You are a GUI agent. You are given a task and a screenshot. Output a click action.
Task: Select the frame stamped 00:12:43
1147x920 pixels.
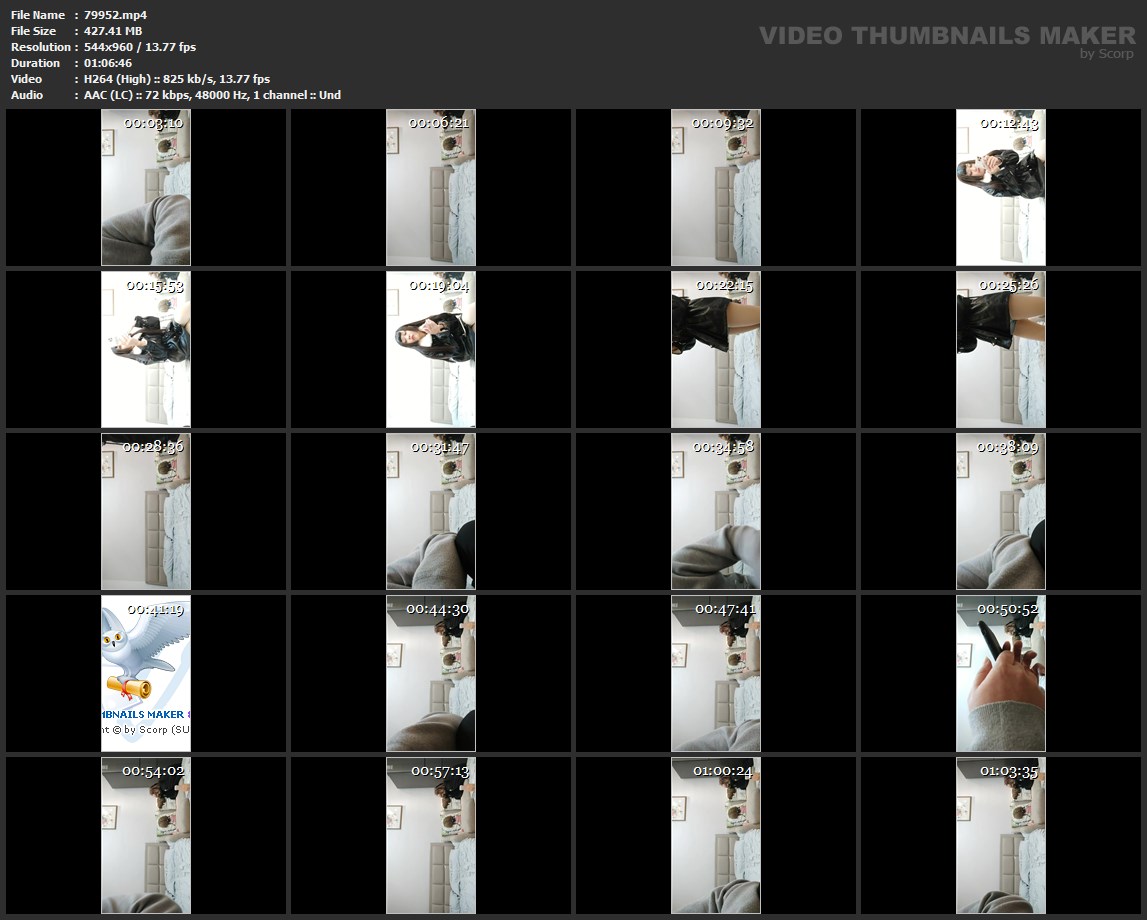pos(1000,188)
